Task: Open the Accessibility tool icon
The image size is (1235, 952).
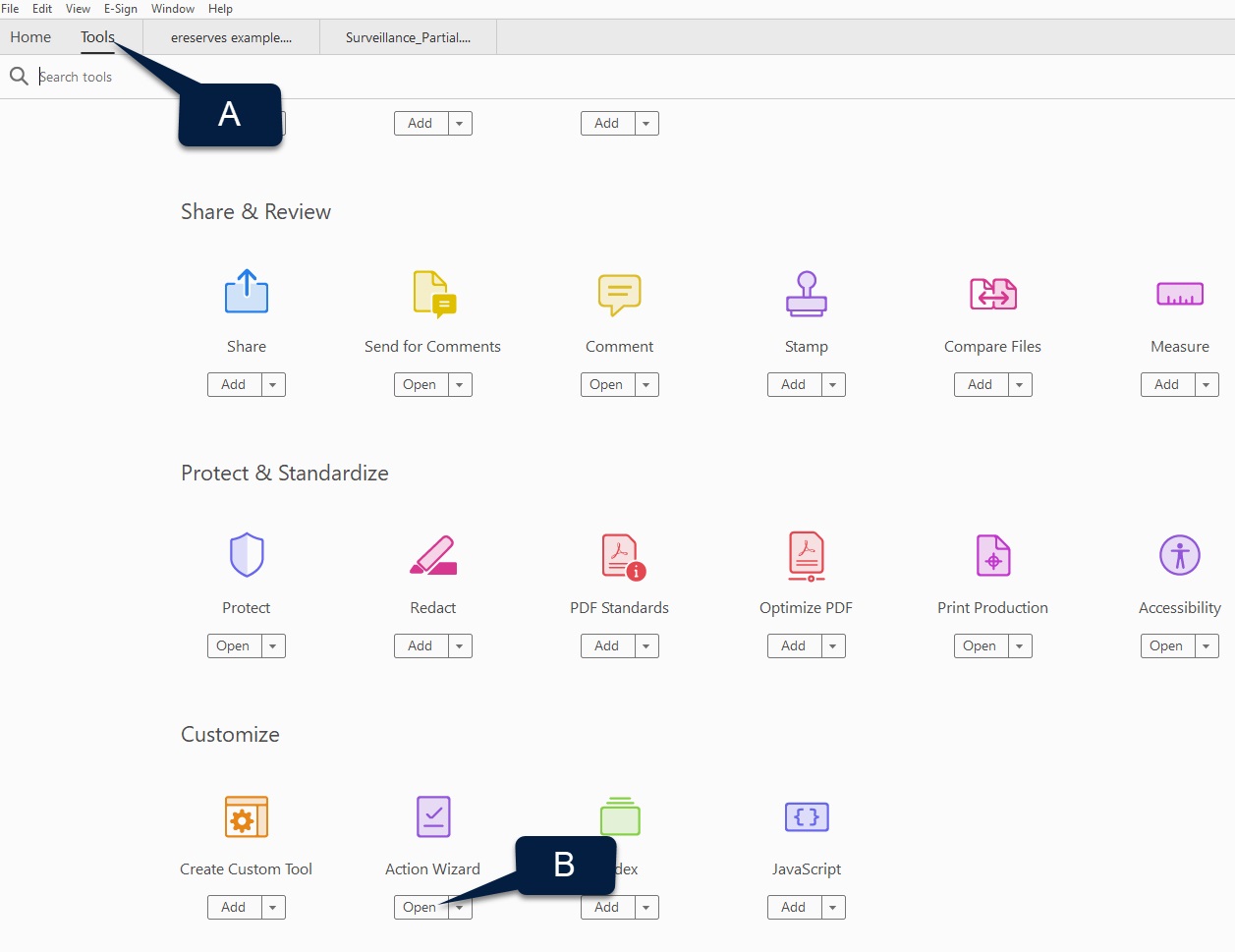Action: pyautogui.click(x=1179, y=554)
